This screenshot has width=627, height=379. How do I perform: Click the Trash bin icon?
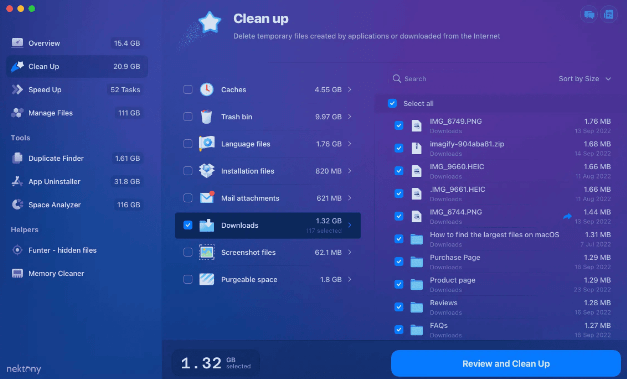(207, 117)
